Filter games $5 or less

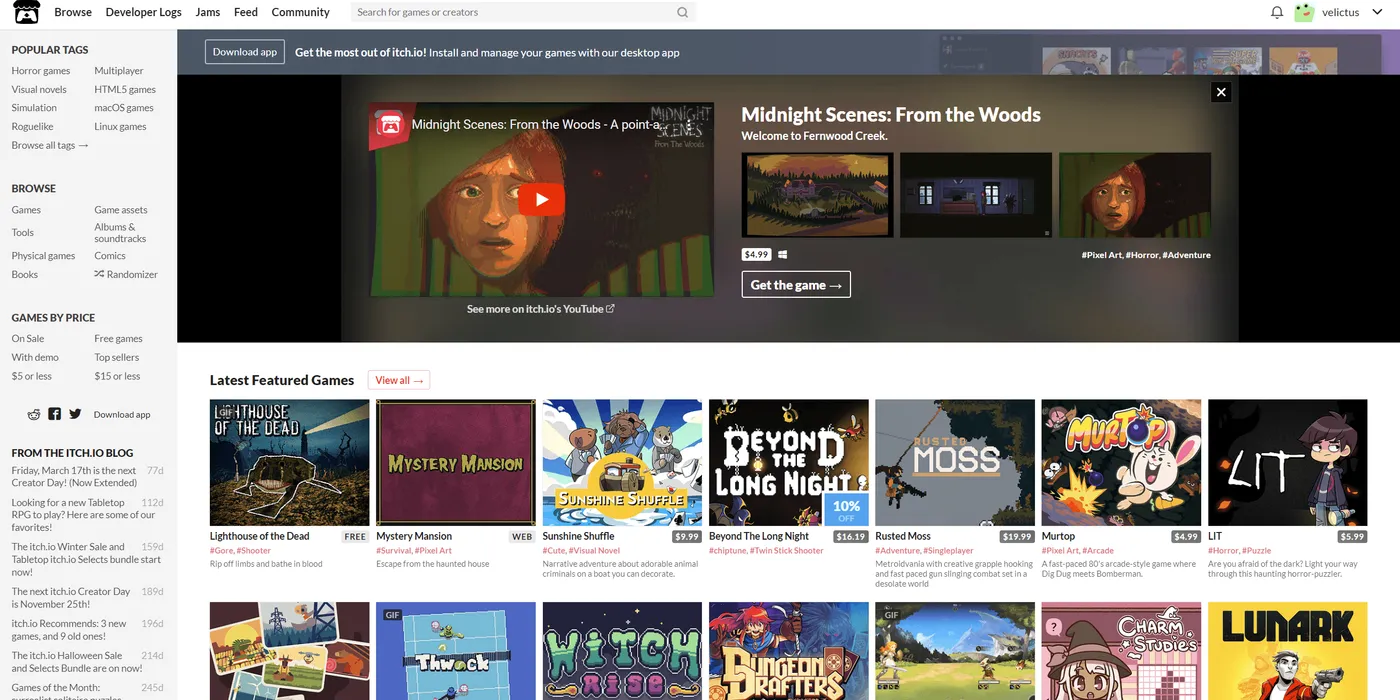pyautogui.click(x=32, y=376)
